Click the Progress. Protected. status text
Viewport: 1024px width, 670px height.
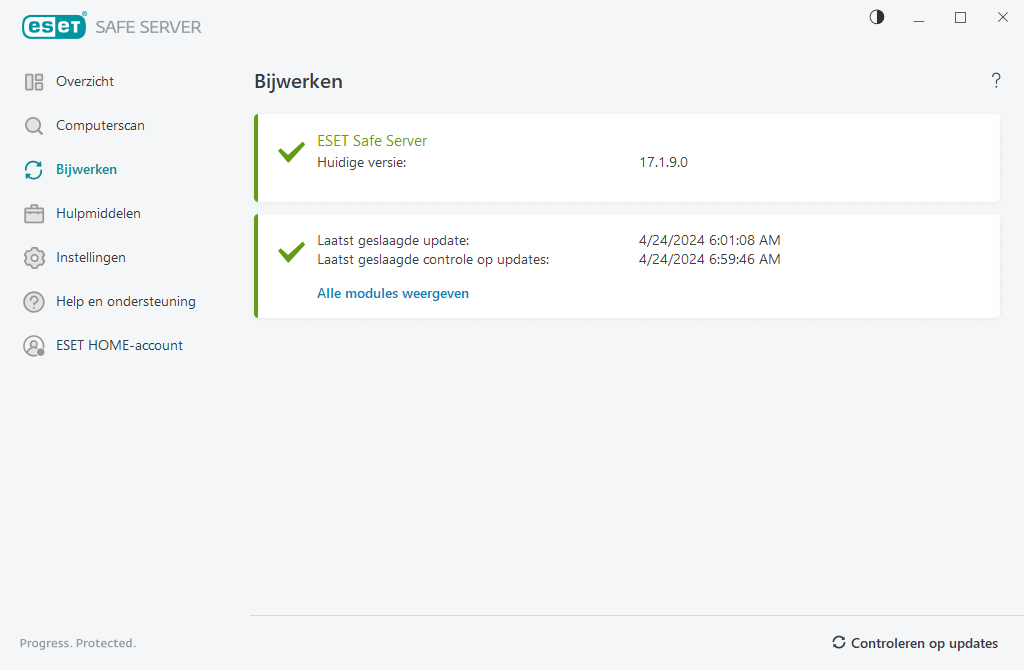coord(77,643)
